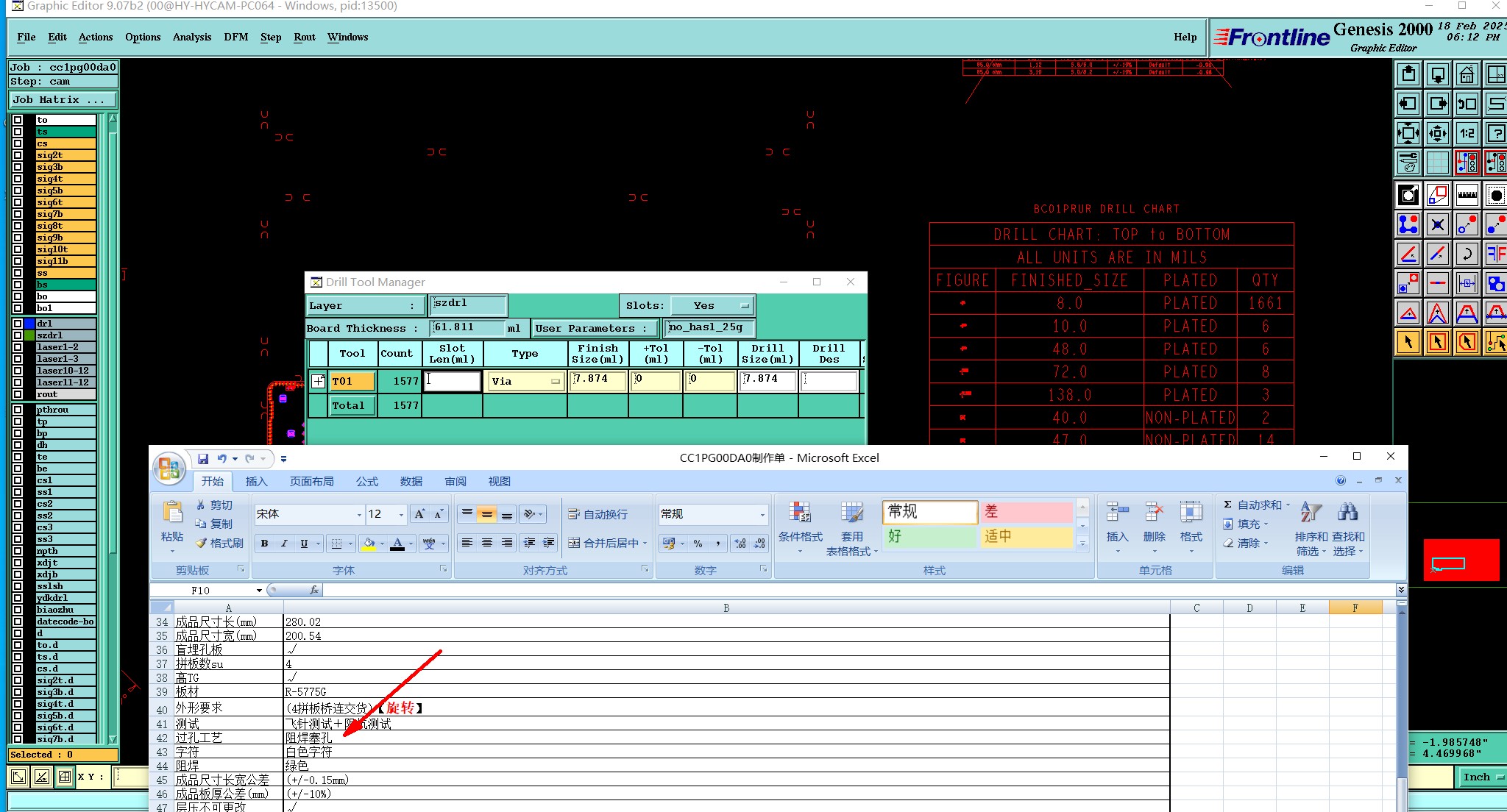Click the pan left view icon
The image size is (1507, 812).
[x=1408, y=104]
